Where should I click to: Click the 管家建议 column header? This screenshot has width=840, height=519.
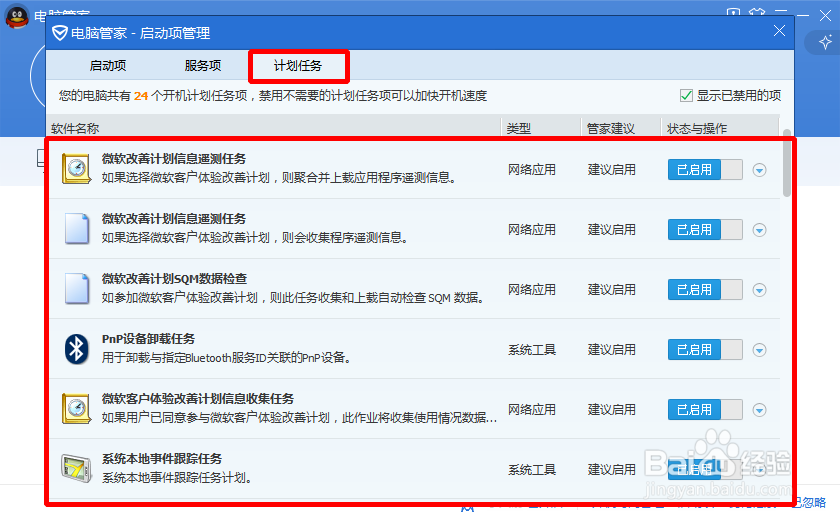pyautogui.click(x=611, y=129)
